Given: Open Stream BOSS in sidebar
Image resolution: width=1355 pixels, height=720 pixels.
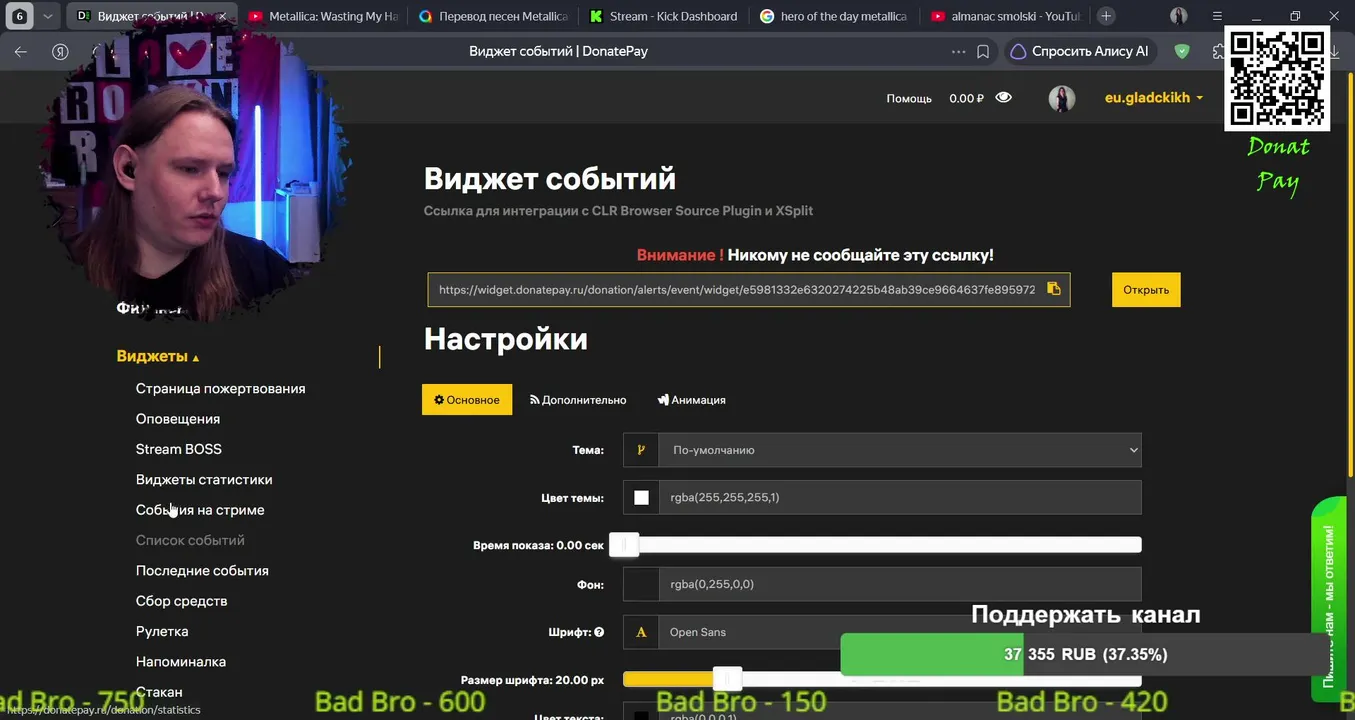Looking at the screenshot, I should (x=179, y=449).
